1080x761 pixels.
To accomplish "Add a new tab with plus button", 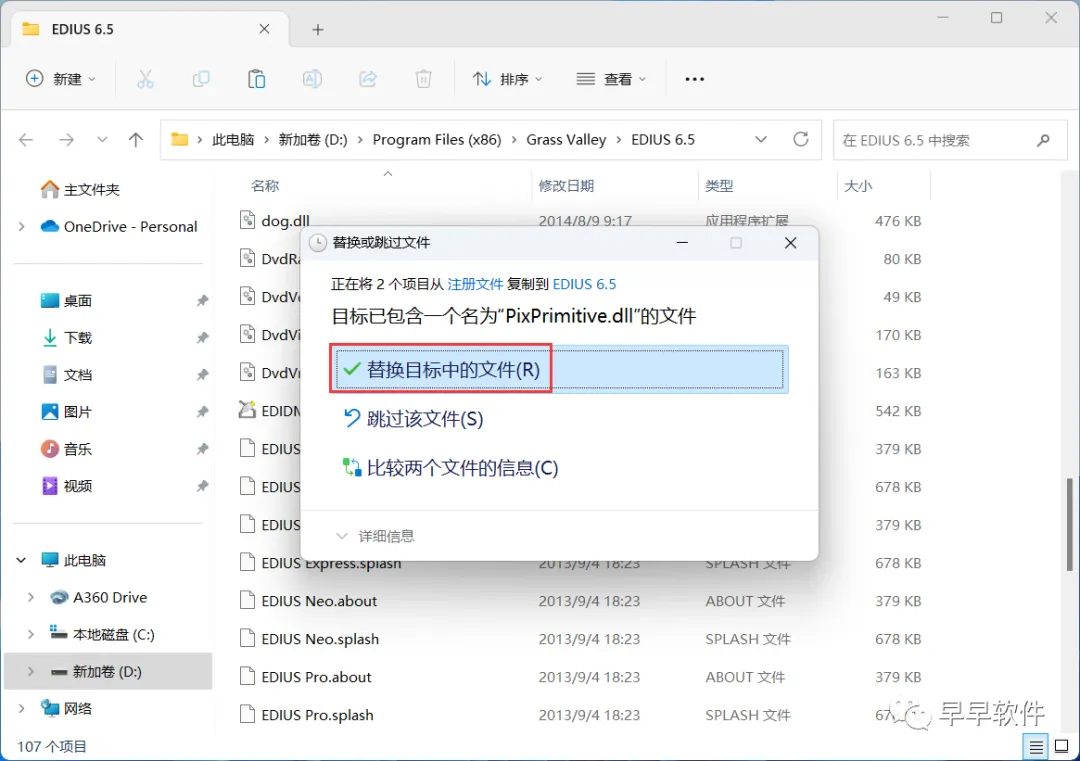I will tap(318, 30).
